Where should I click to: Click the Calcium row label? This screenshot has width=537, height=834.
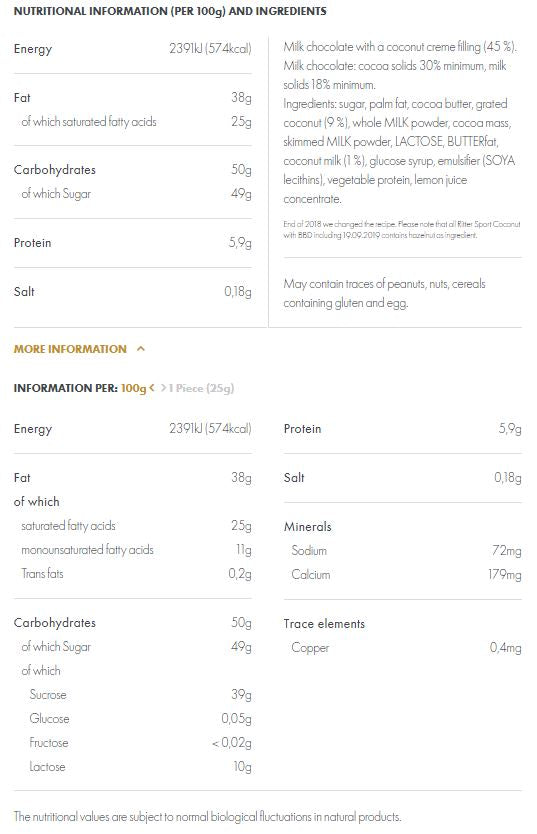pyautogui.click(x=311, y=574)
